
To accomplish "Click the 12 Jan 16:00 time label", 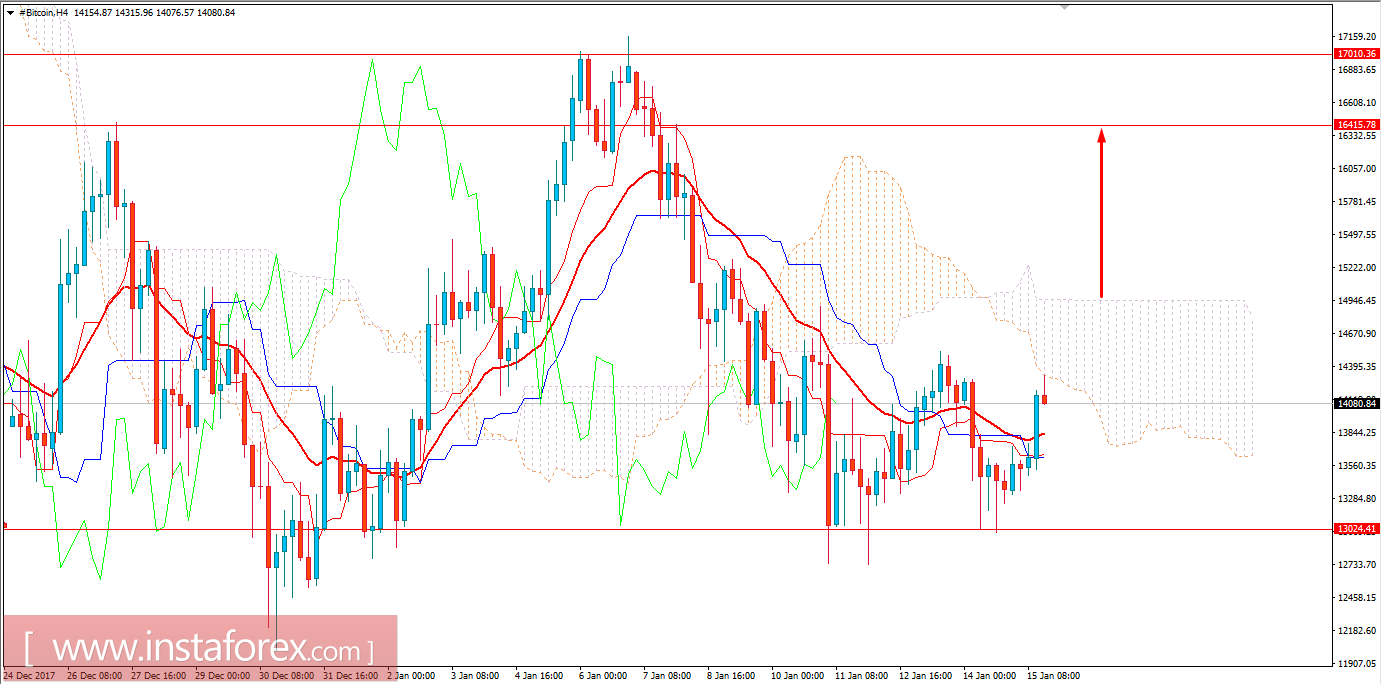I will (925, 676).
